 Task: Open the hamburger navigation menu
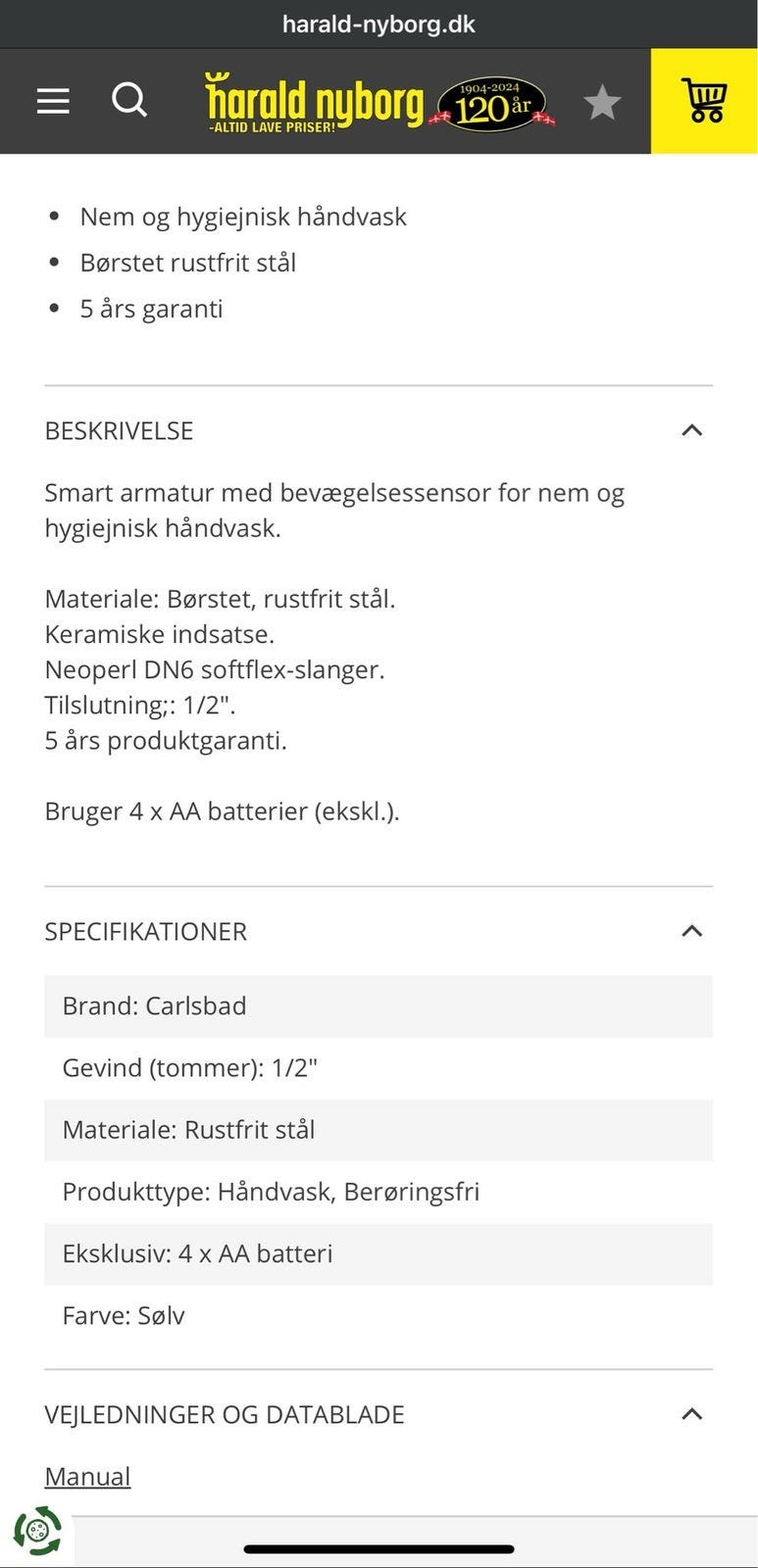[x=53, y=101]
